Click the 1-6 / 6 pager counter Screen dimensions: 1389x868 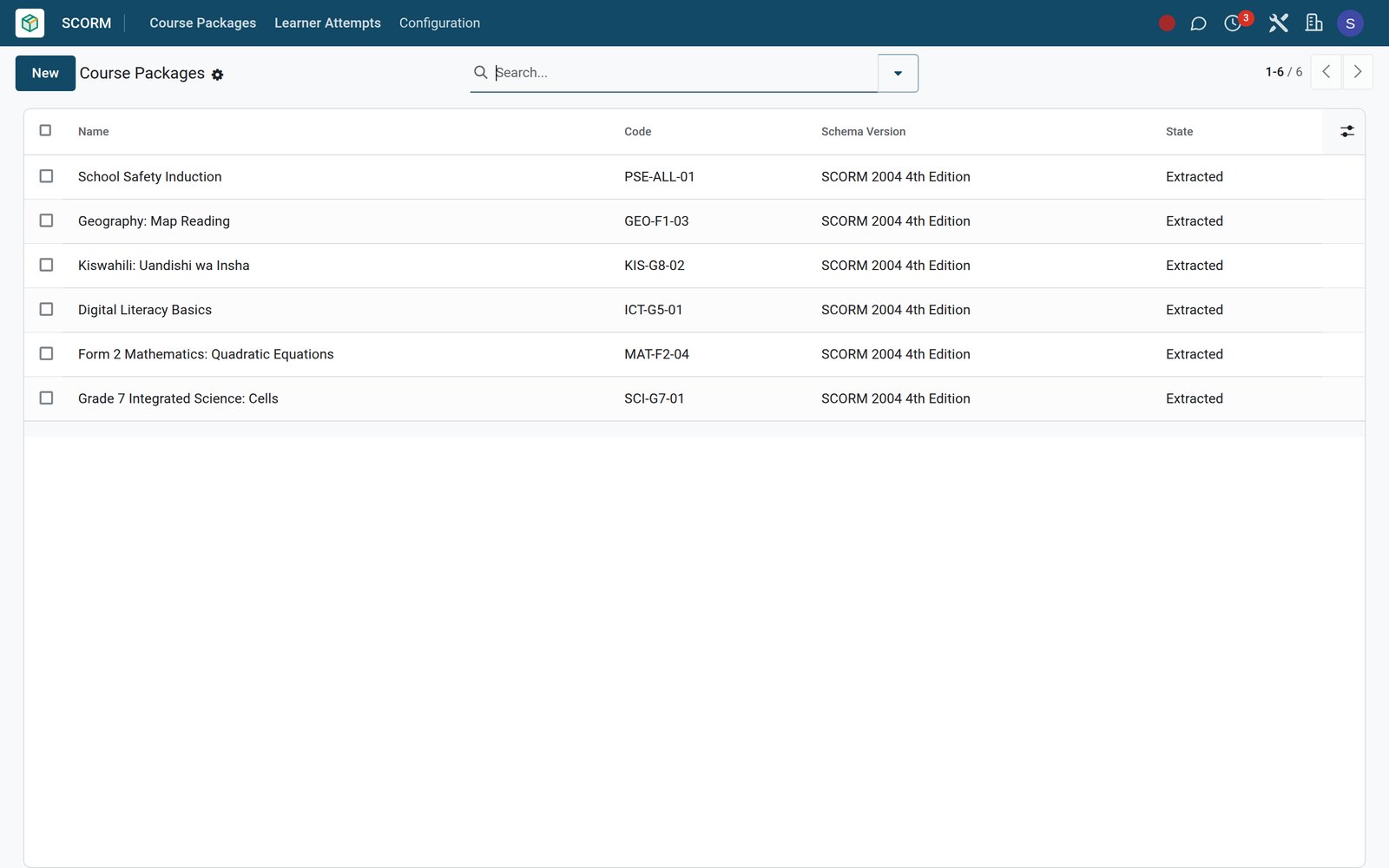coord(1283,72)
